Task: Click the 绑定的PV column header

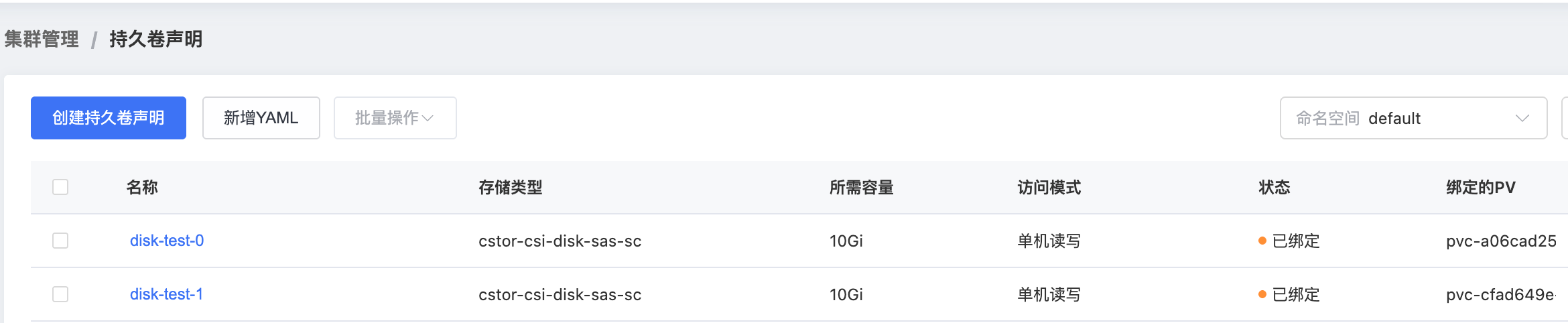Action: click(1480, 188)
